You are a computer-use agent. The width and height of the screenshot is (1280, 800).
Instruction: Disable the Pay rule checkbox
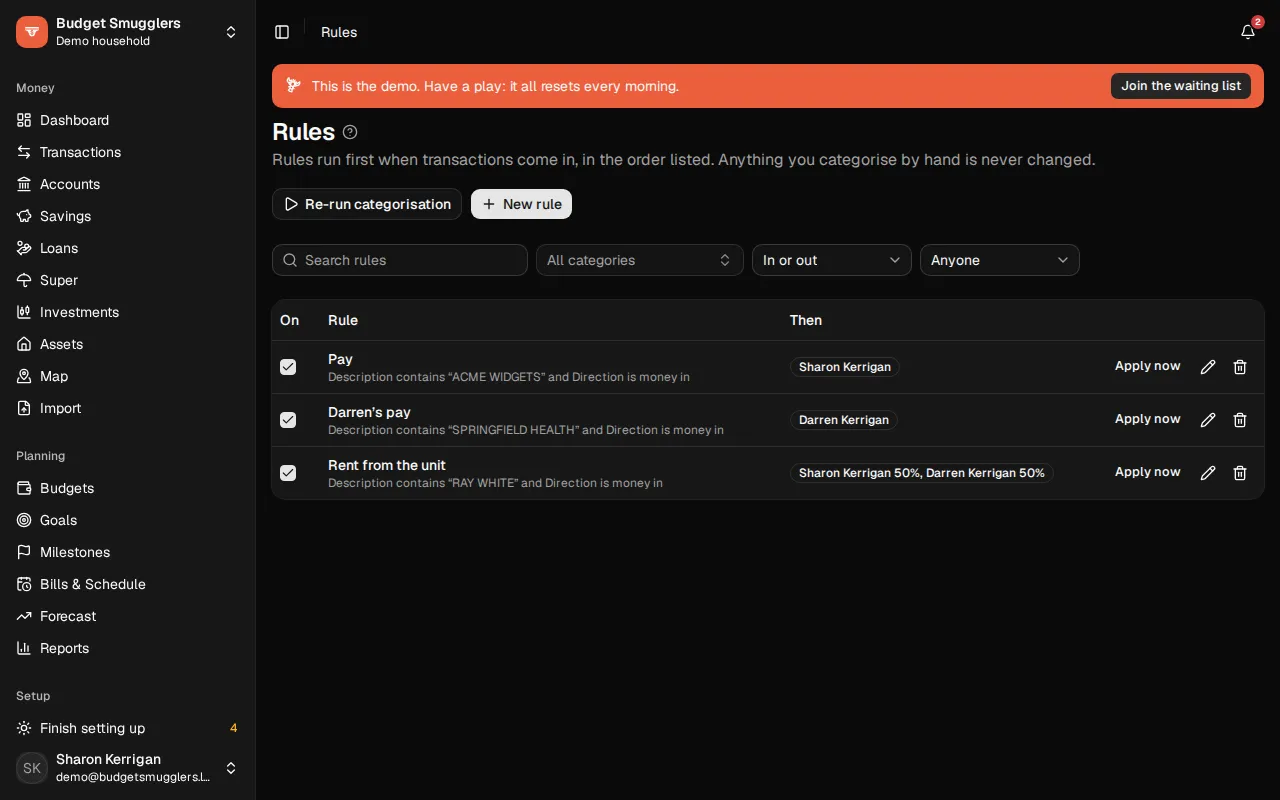pyautogui.click(x=288, y=367)
